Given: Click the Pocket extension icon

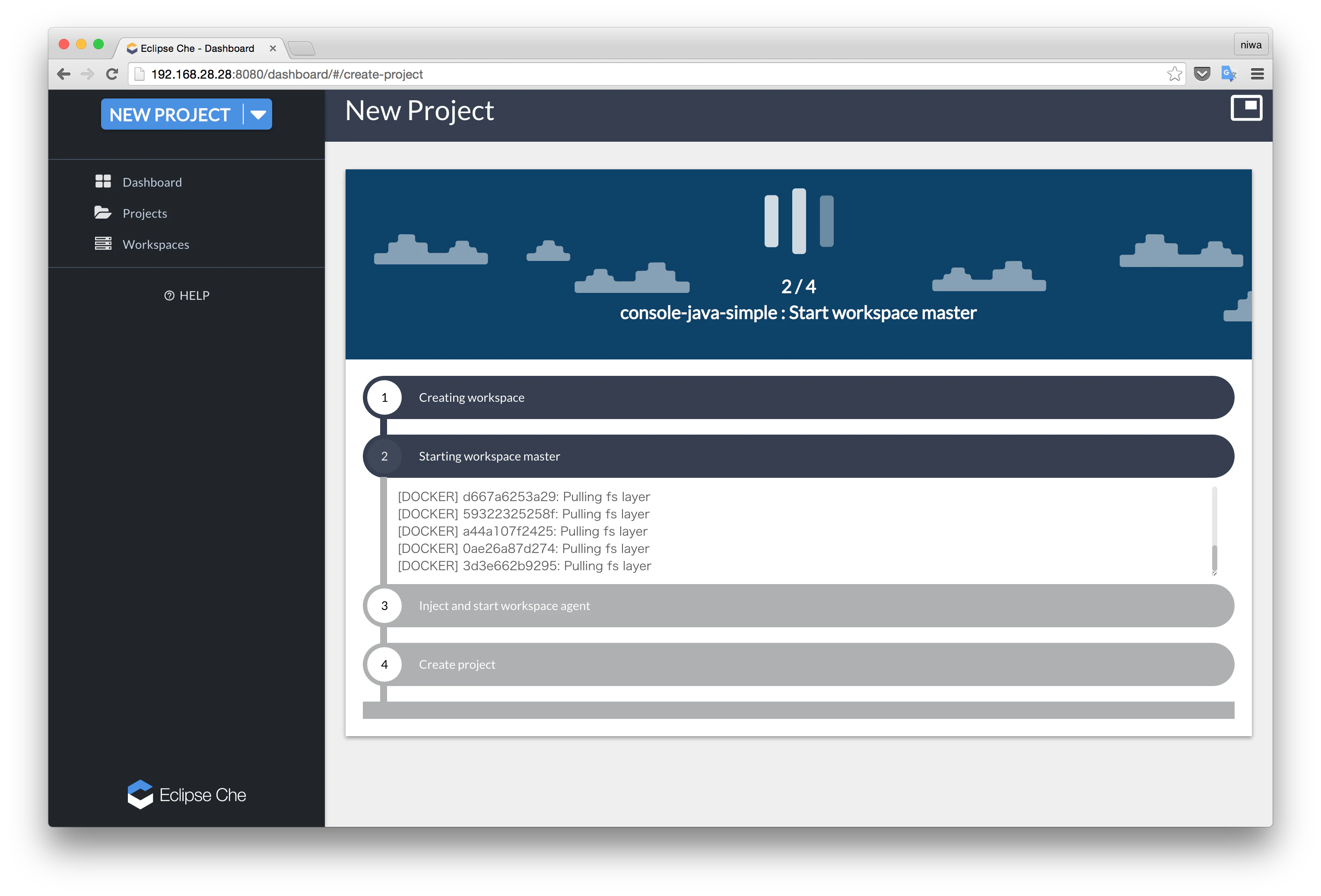Looking at the screenshot, I should coord(1202,74).
